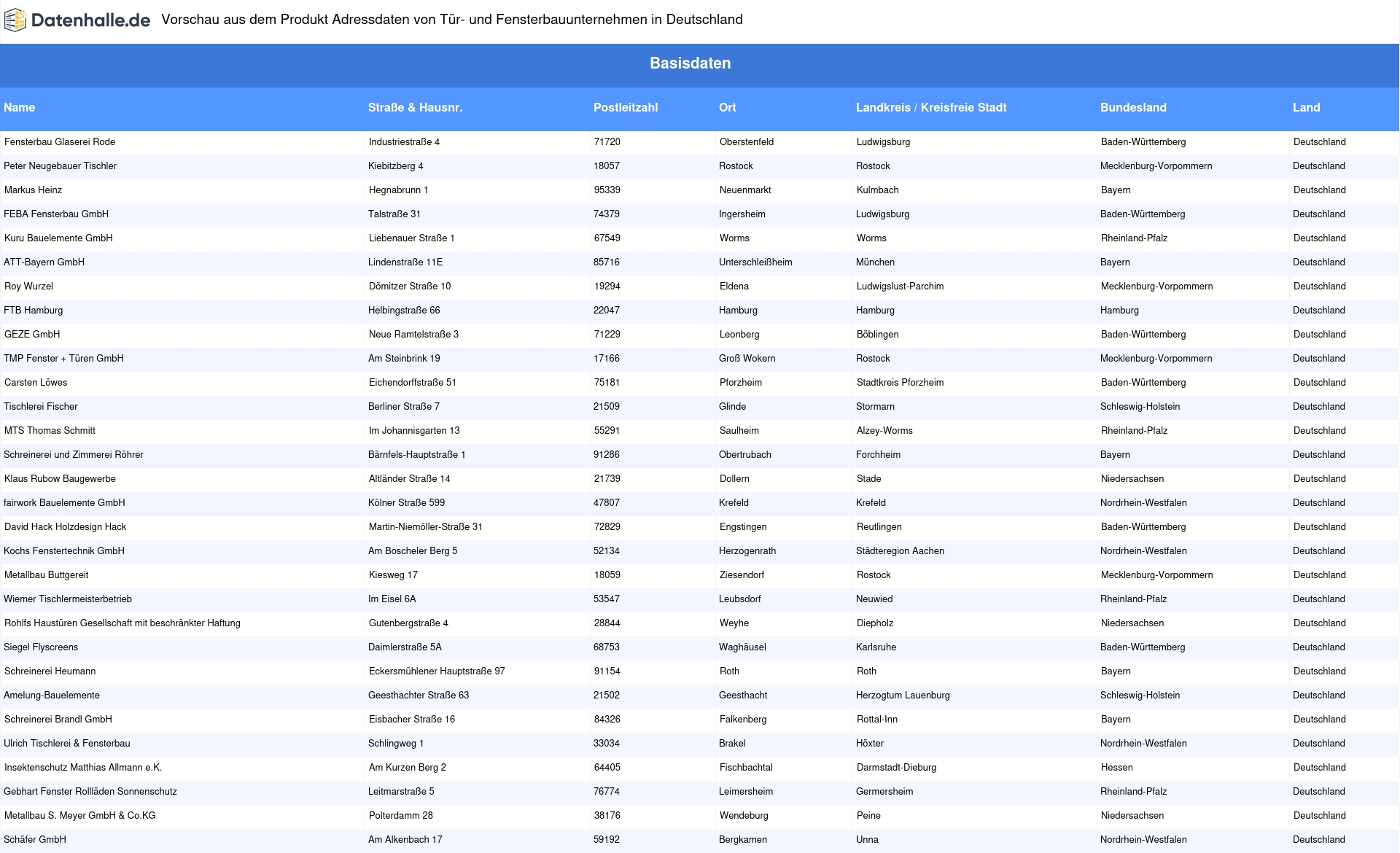Select the cell Klaus Rubow Baugewerbe
This screenshot has width=1400, height=853.
coord(182,479)
